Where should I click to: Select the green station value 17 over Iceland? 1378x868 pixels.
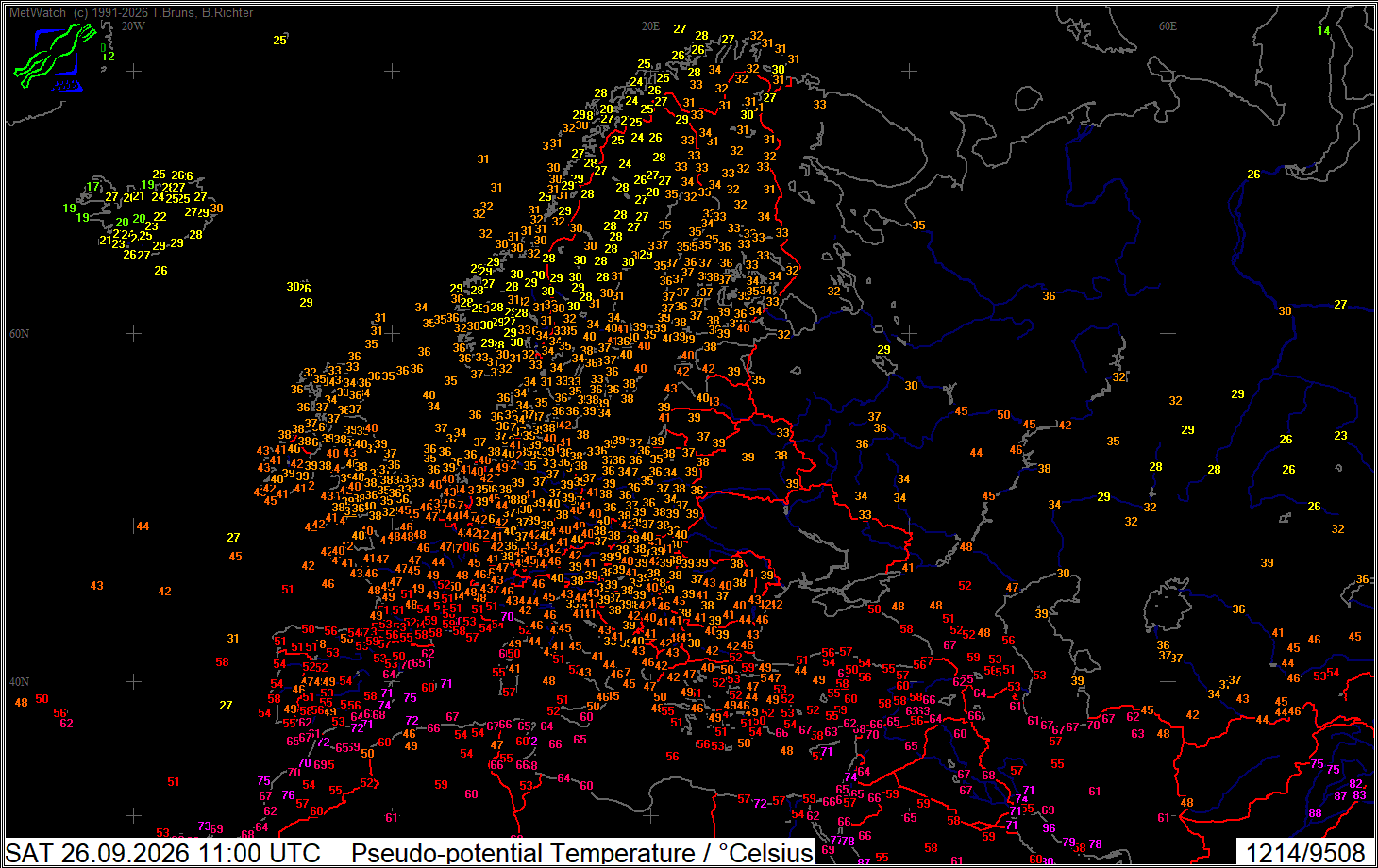[92, 187]
